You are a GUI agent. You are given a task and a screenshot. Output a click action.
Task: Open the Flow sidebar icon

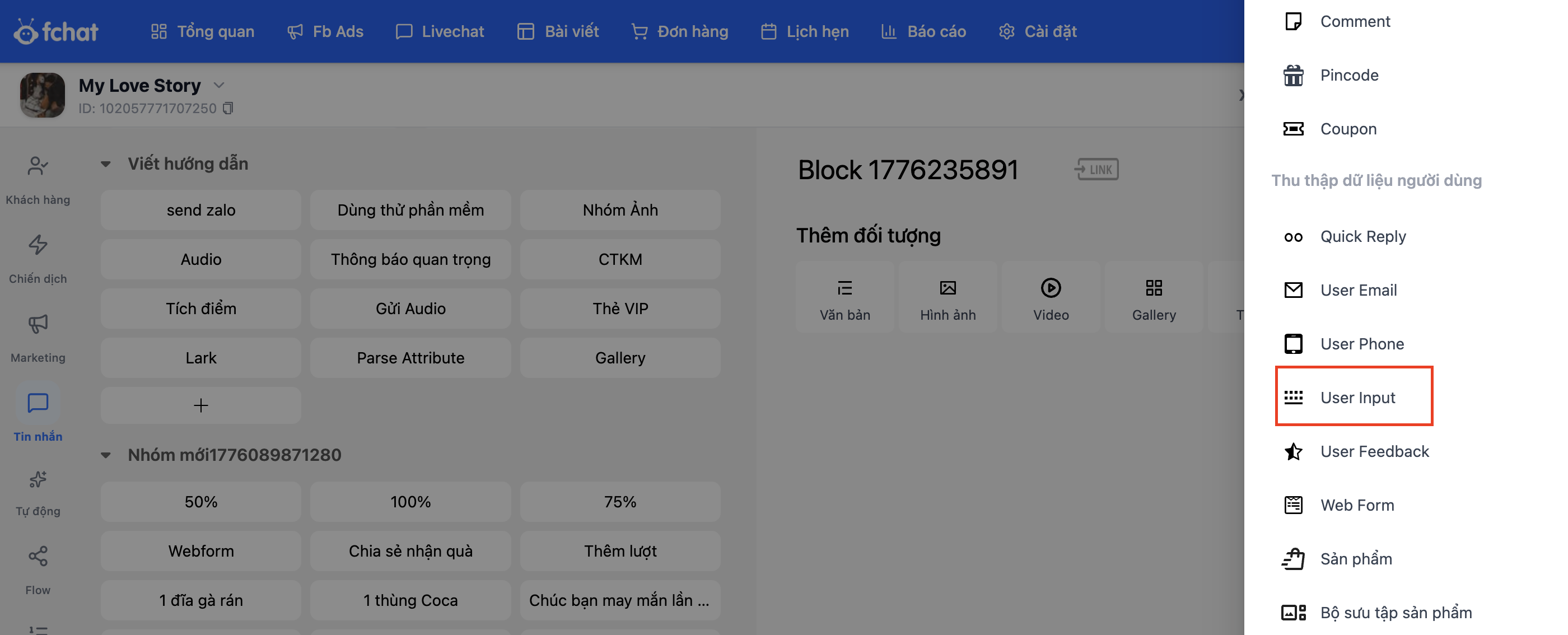pos(38,556)
